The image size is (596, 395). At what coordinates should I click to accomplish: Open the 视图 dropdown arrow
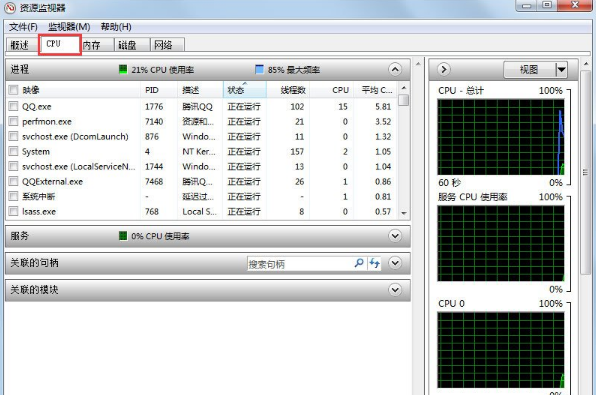(561, 70)
